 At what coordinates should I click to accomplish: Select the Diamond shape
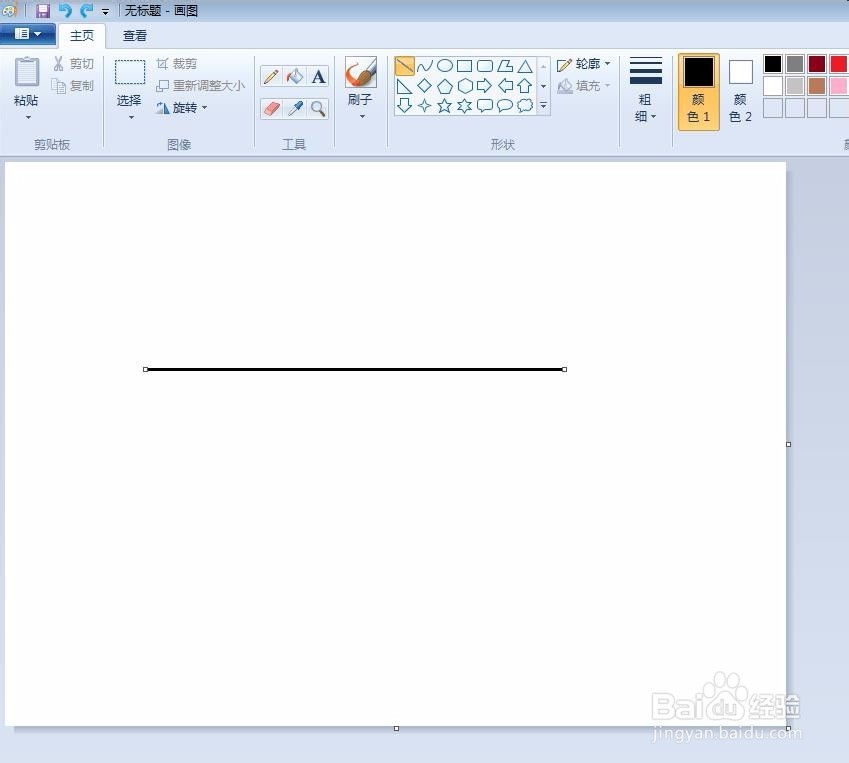click(424, 86)
